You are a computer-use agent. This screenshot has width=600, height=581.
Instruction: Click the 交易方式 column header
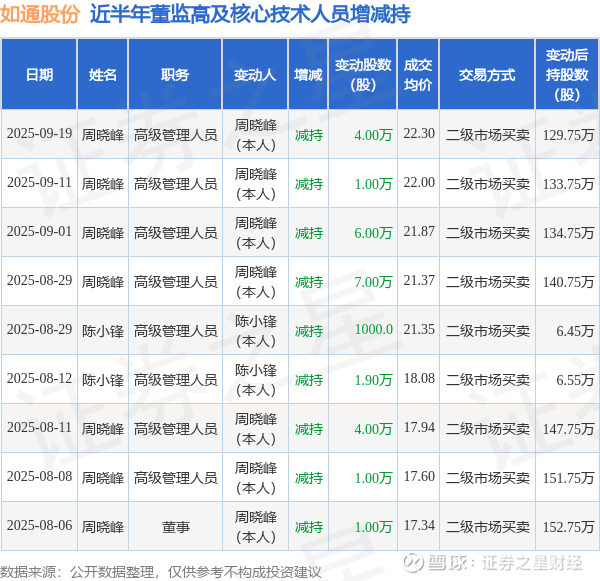point(487,74)
